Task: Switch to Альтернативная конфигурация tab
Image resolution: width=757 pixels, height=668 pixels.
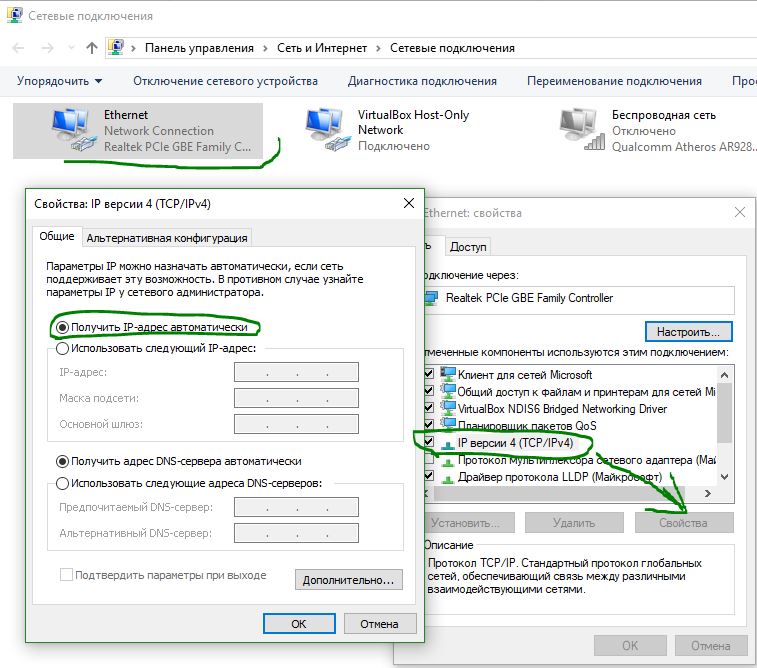Action: [167, 238]
